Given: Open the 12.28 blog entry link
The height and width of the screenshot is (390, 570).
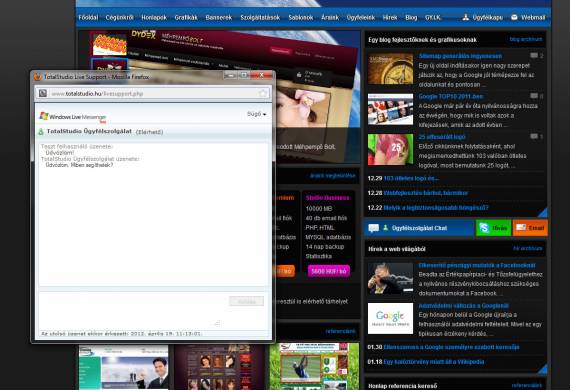Looking at the screenshot, I should (425, 193).
